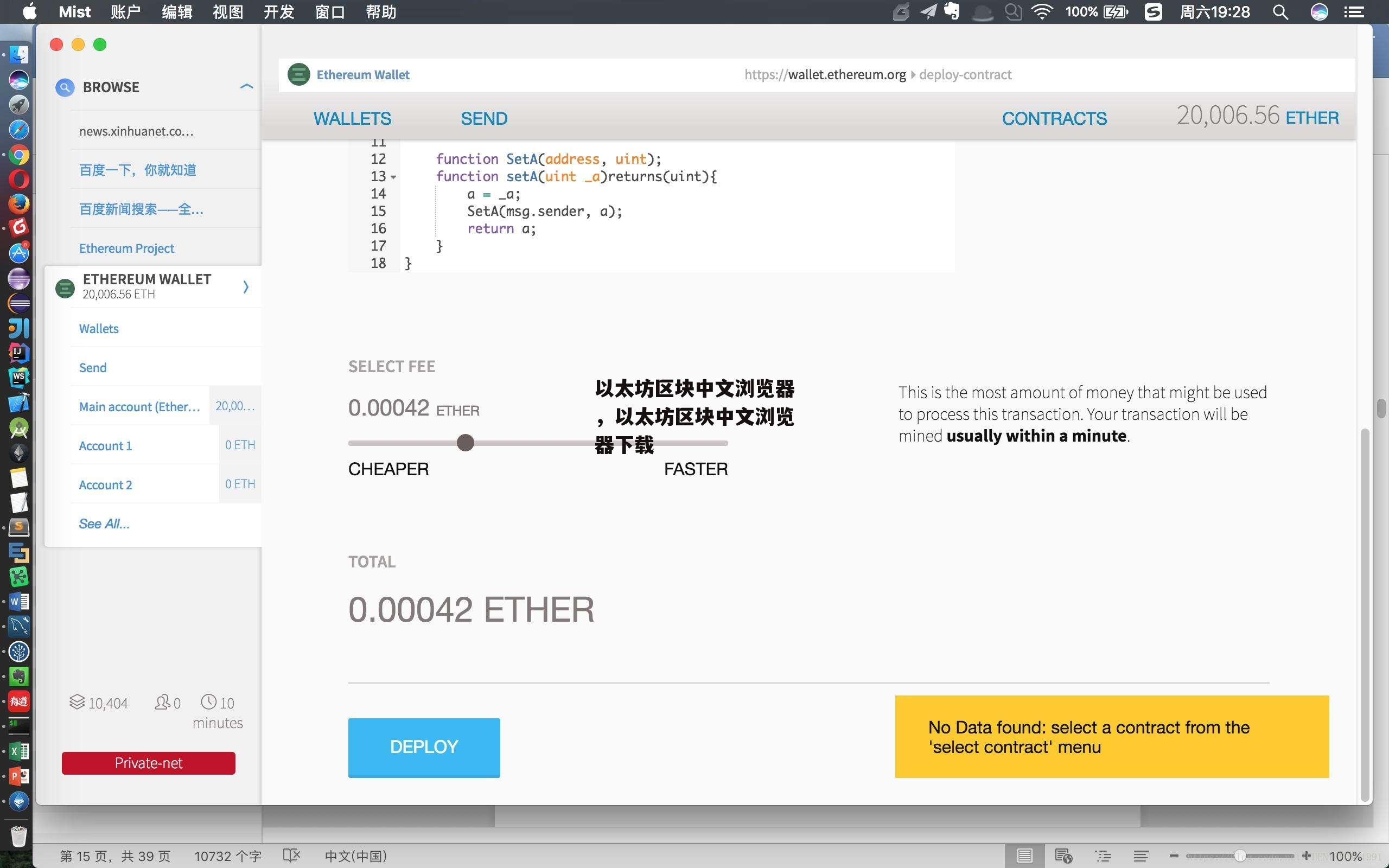The image size is (1389, 868).
Task: Open Notification Center list icon
Action: (x=1354, y=12)
